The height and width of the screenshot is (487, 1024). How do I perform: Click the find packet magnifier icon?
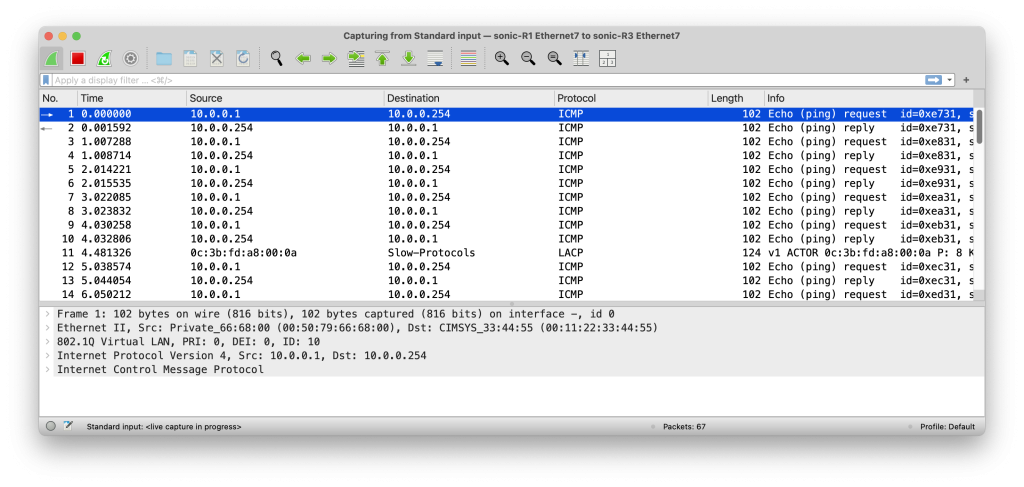pos(276,59)
